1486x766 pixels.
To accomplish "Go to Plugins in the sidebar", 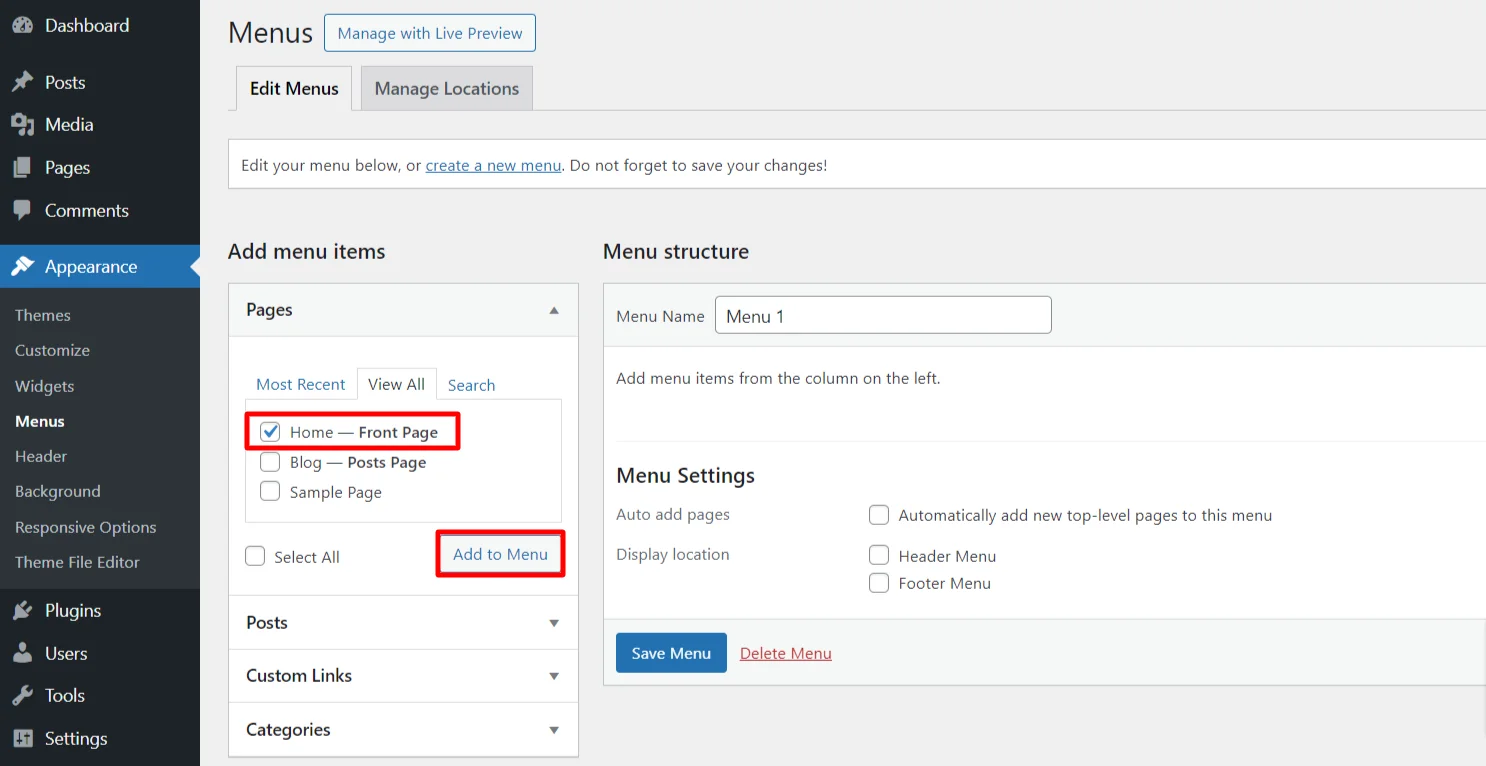I will pyautogui.click(x=100, y=610).
